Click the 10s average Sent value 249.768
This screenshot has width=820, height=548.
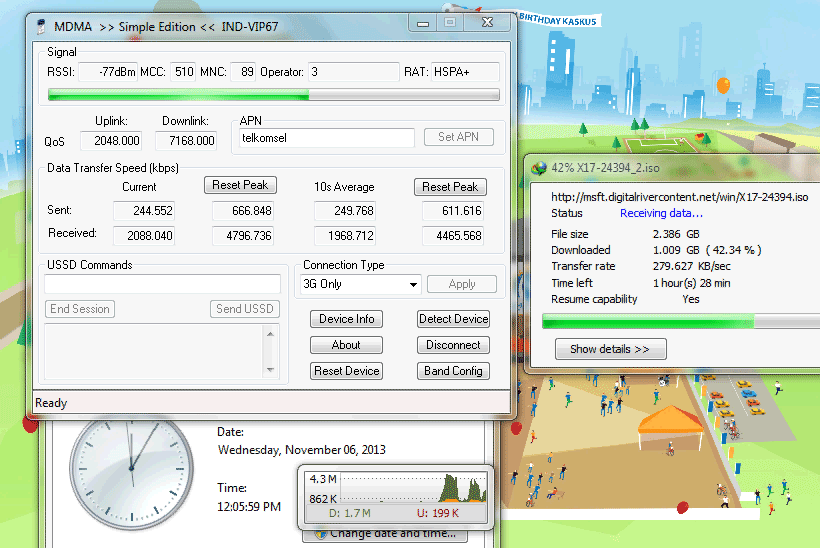345,211
